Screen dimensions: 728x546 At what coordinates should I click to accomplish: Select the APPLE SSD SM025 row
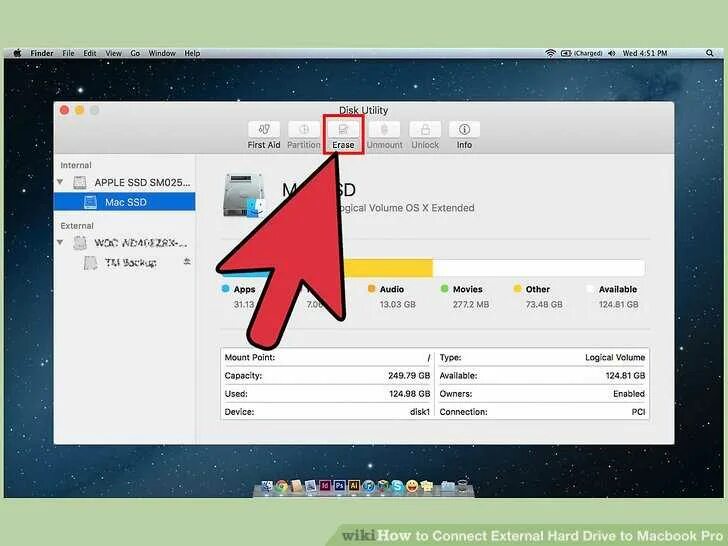(x=124, y=182)
